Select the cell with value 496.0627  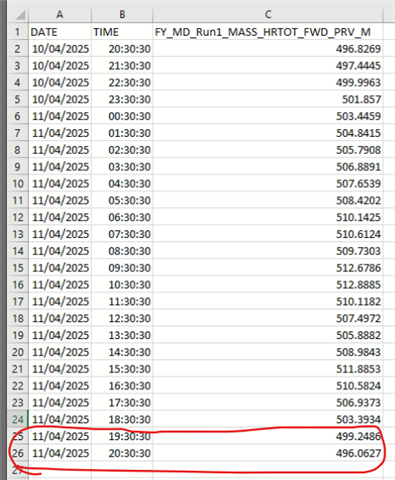coord(268,453)
